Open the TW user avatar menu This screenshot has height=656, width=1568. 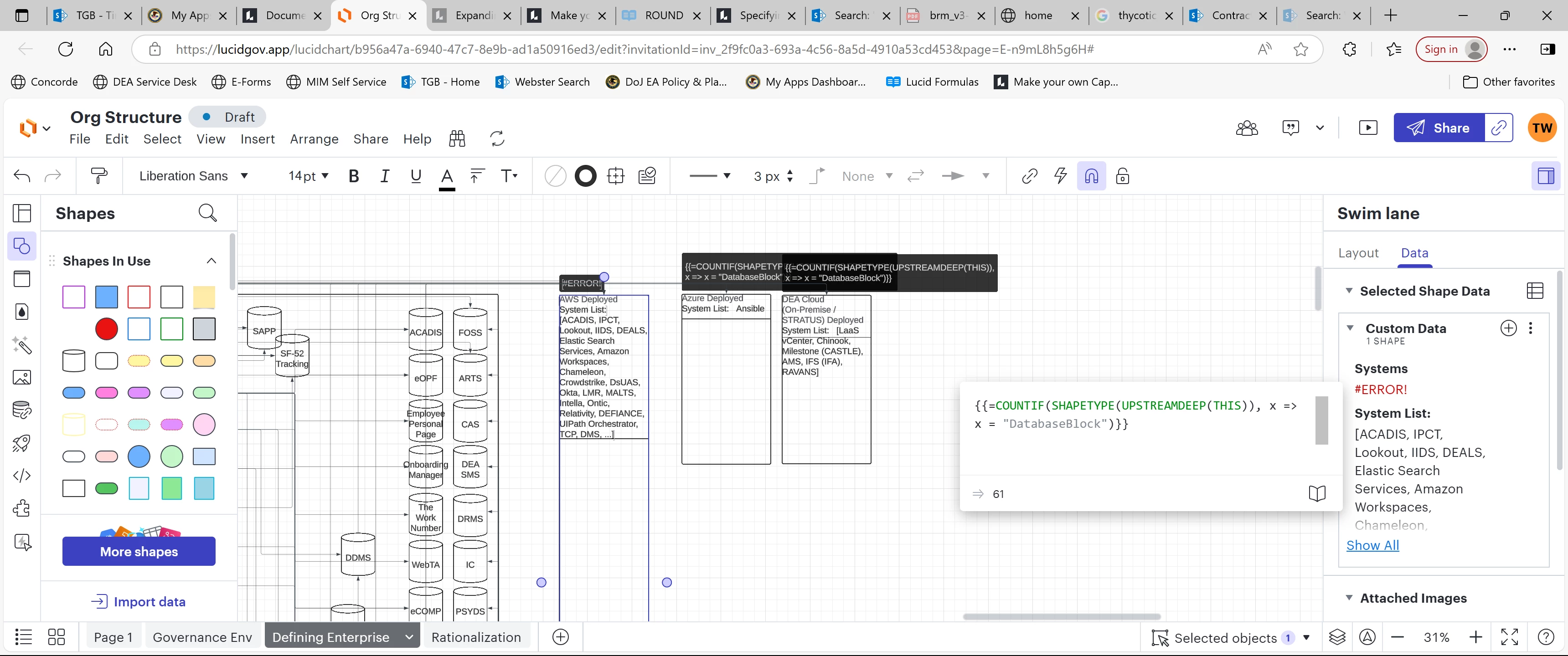[x=1542, y=128]
